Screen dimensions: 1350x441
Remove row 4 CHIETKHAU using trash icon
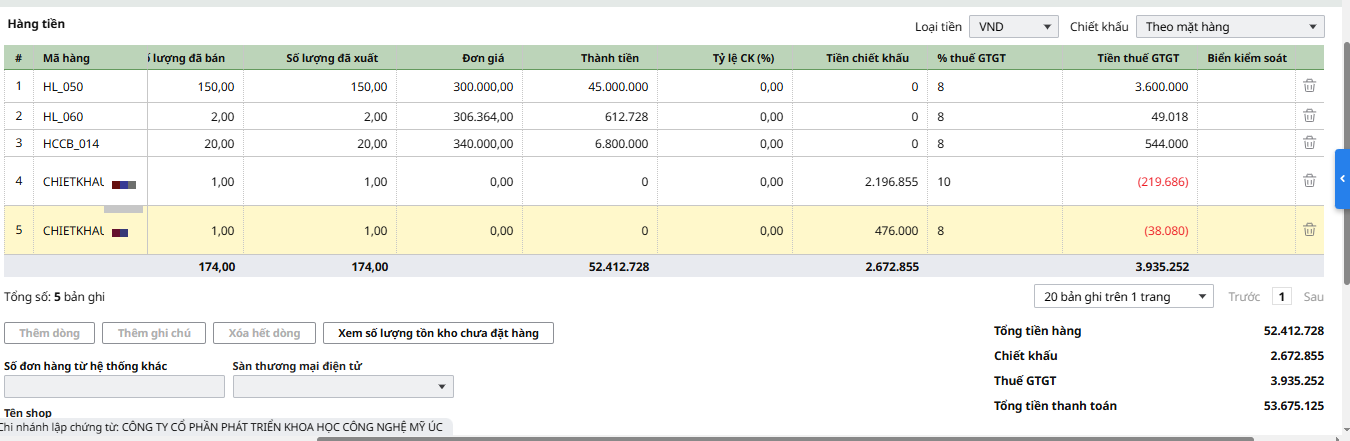pyautogui.click(x=1309, y=181)
